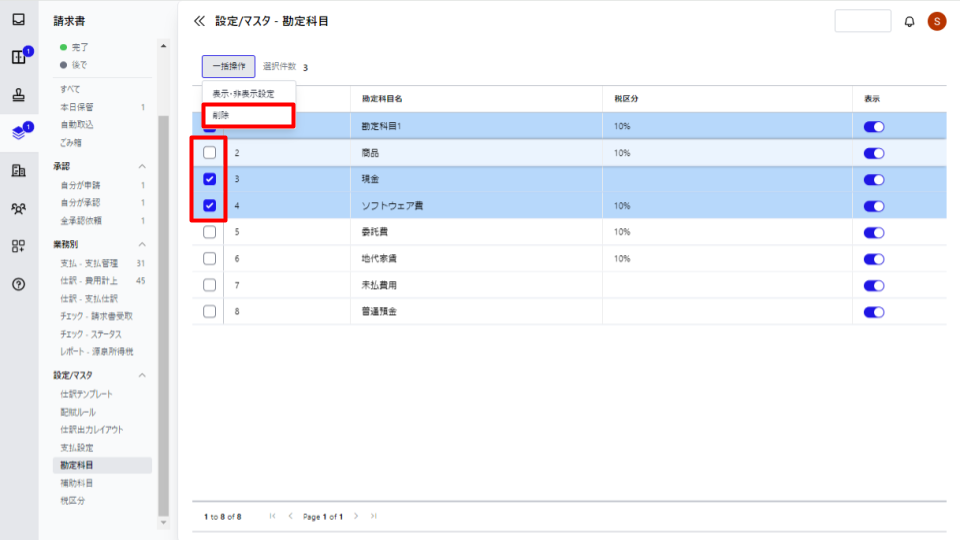Click the stamp approval icon in sidebar
Image resolution: width=960 pixels, height=540 pixels.
[x=18, y=95]
